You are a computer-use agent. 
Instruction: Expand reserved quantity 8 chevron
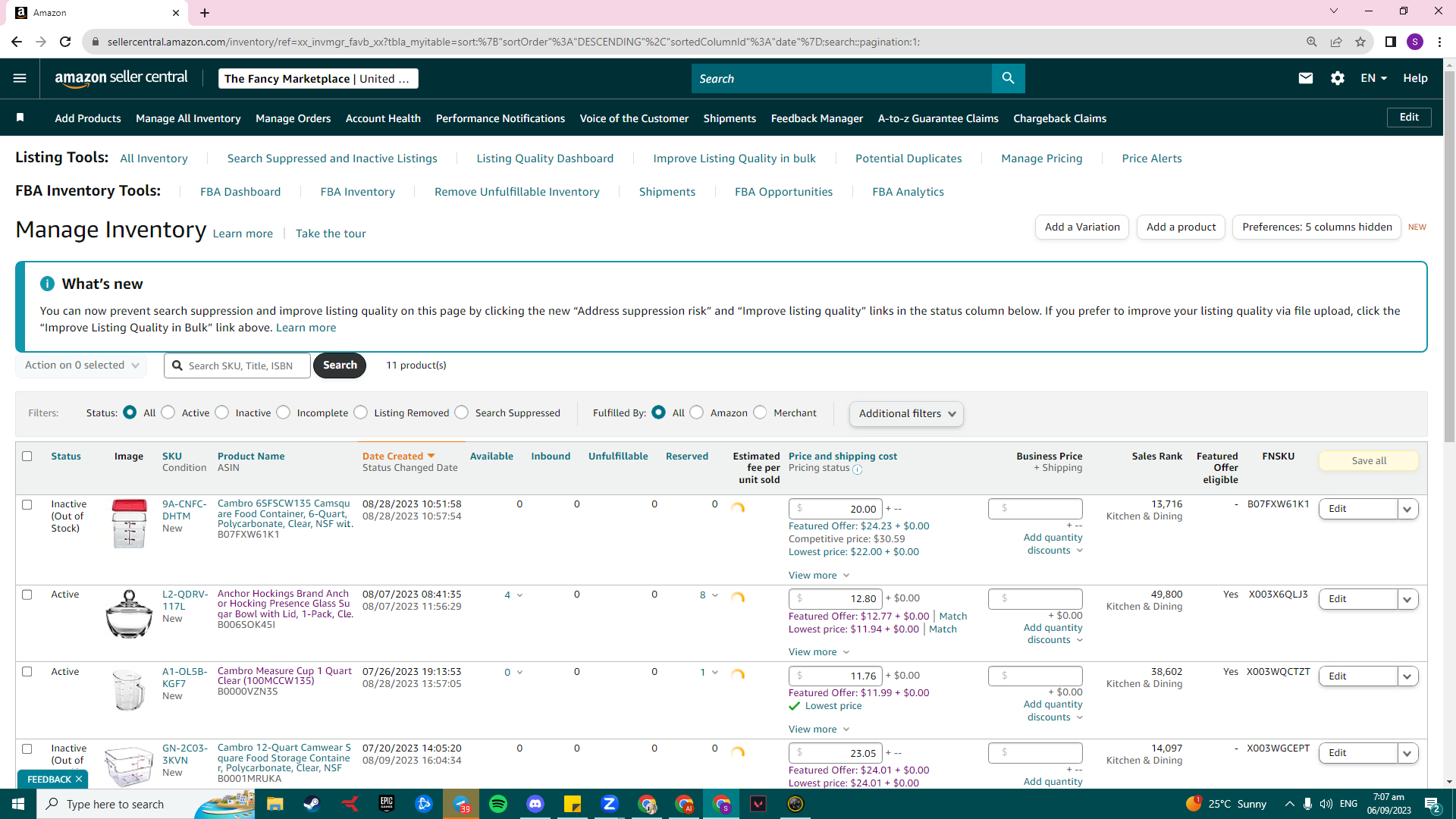[715, 595]
